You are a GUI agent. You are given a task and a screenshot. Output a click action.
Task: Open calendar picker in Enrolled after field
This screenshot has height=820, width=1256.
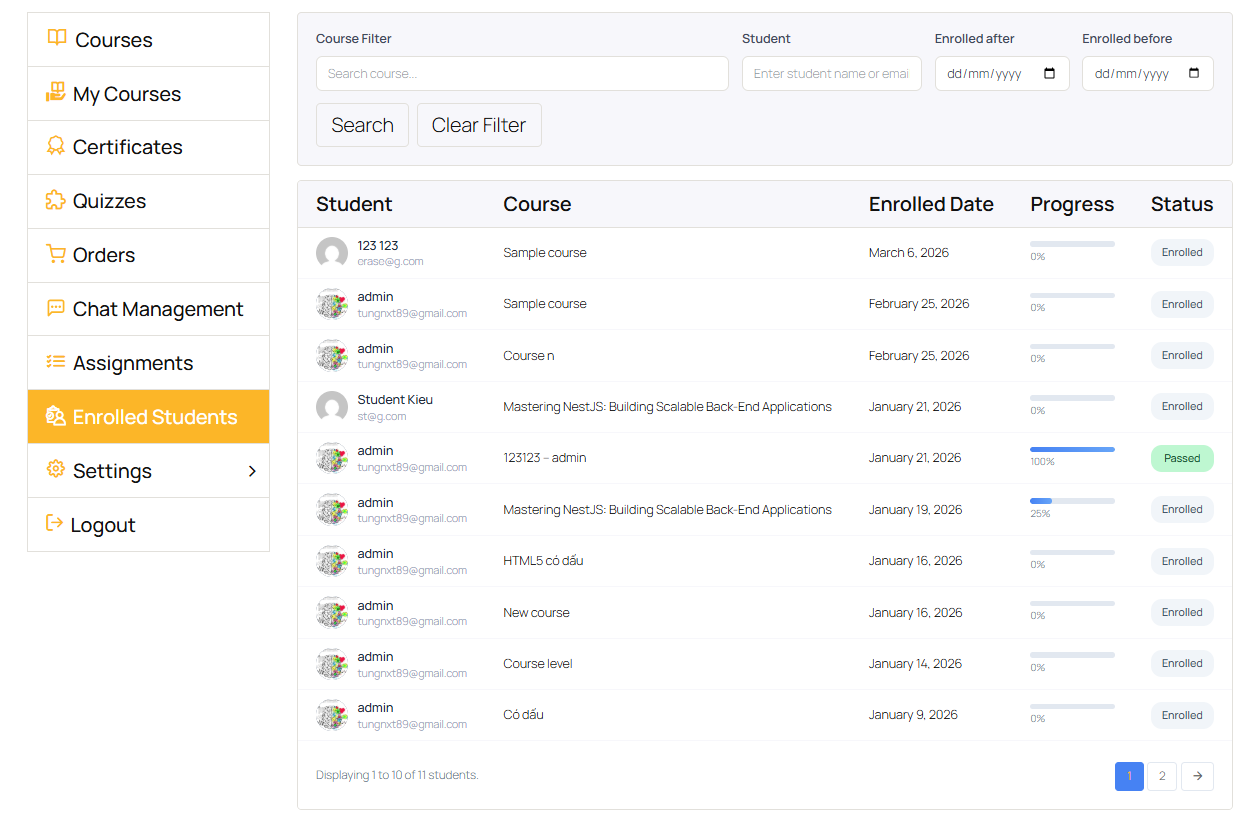(x=1049, y=74)
